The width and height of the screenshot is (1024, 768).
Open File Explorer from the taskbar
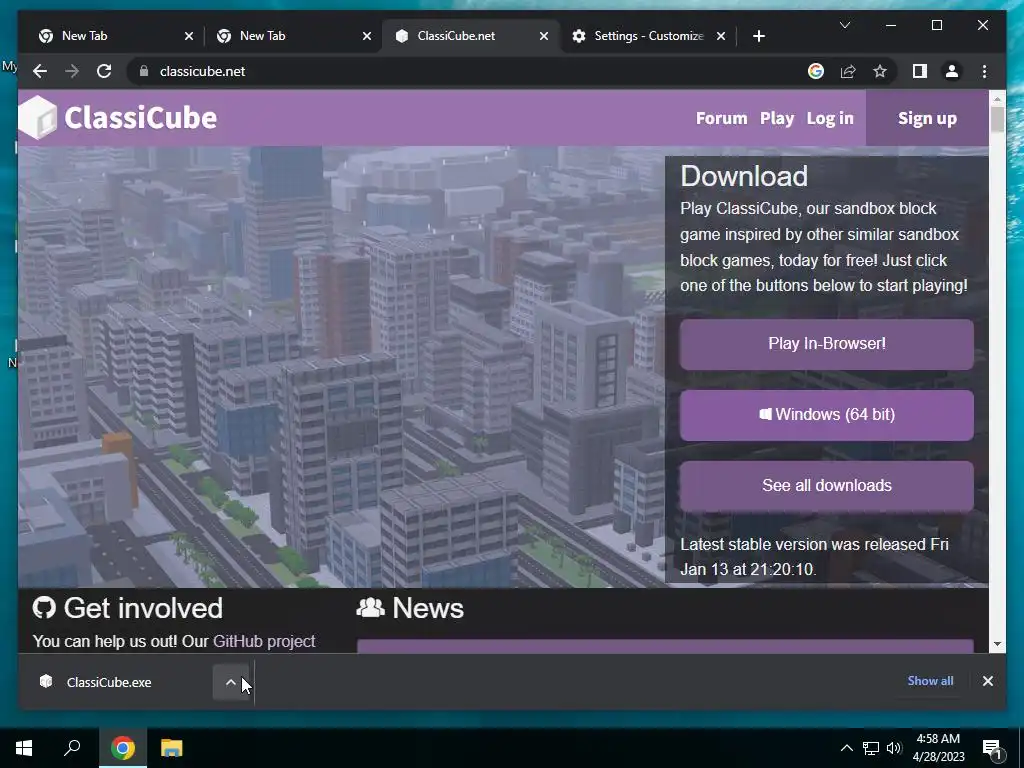coord(172,748)
